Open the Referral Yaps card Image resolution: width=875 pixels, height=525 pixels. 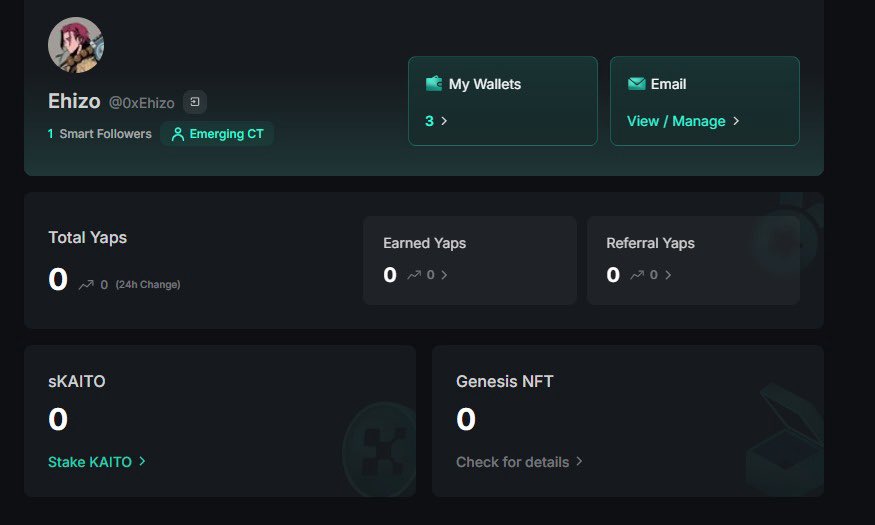click(x=693, y=261)
